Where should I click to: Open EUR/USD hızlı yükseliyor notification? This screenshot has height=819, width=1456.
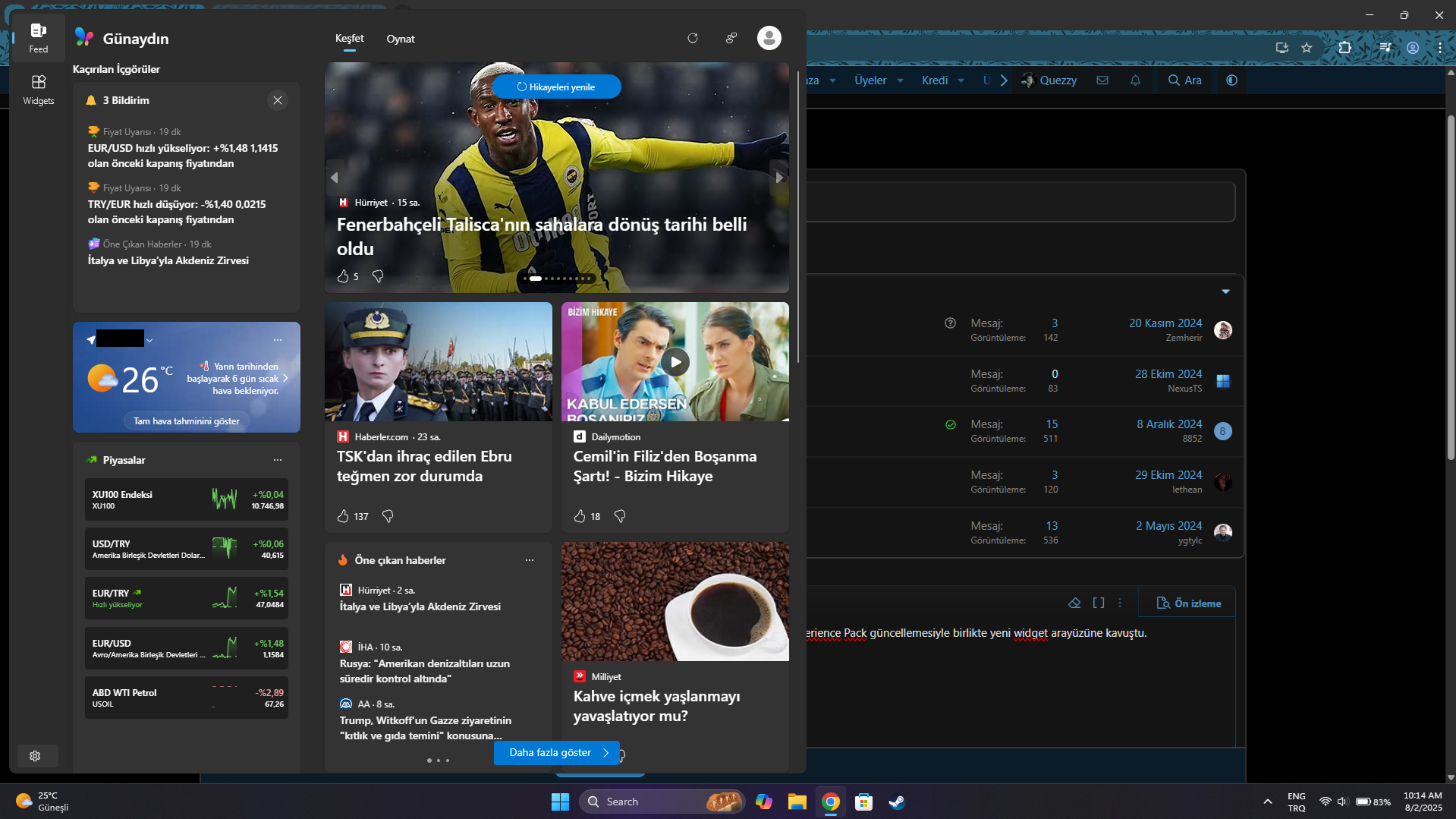(183, 156)
